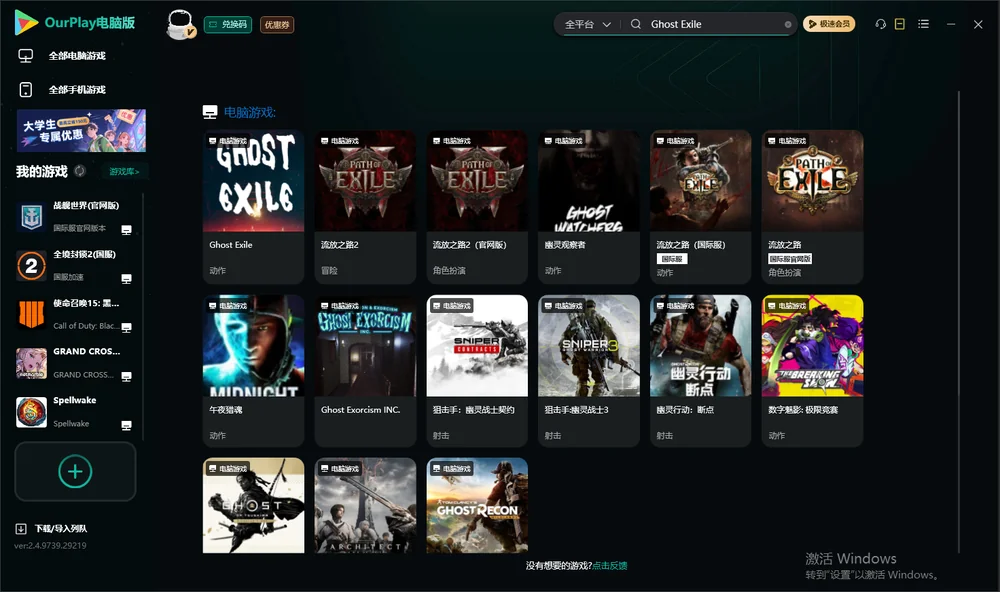Click the 优惠券 coupon button
This screenshot has height=592, width=1000.
277,25
